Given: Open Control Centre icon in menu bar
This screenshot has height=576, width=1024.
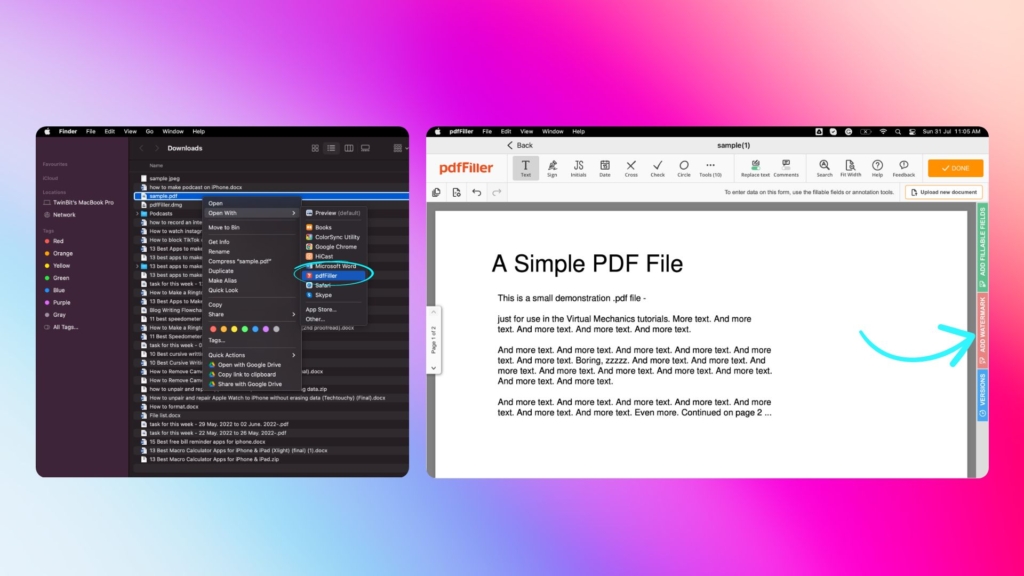Looking at the screenshot, I should (912, 131).
